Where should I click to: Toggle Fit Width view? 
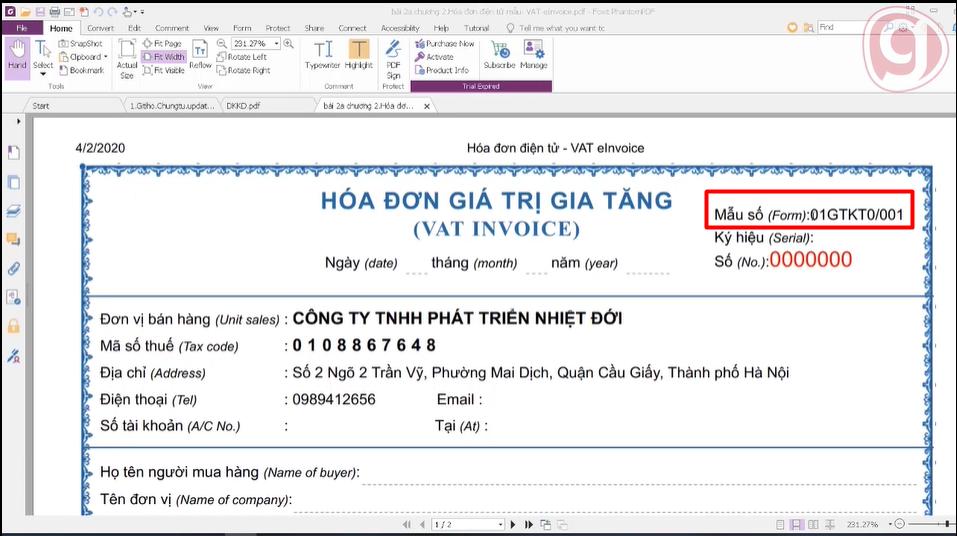pos(163,57)
